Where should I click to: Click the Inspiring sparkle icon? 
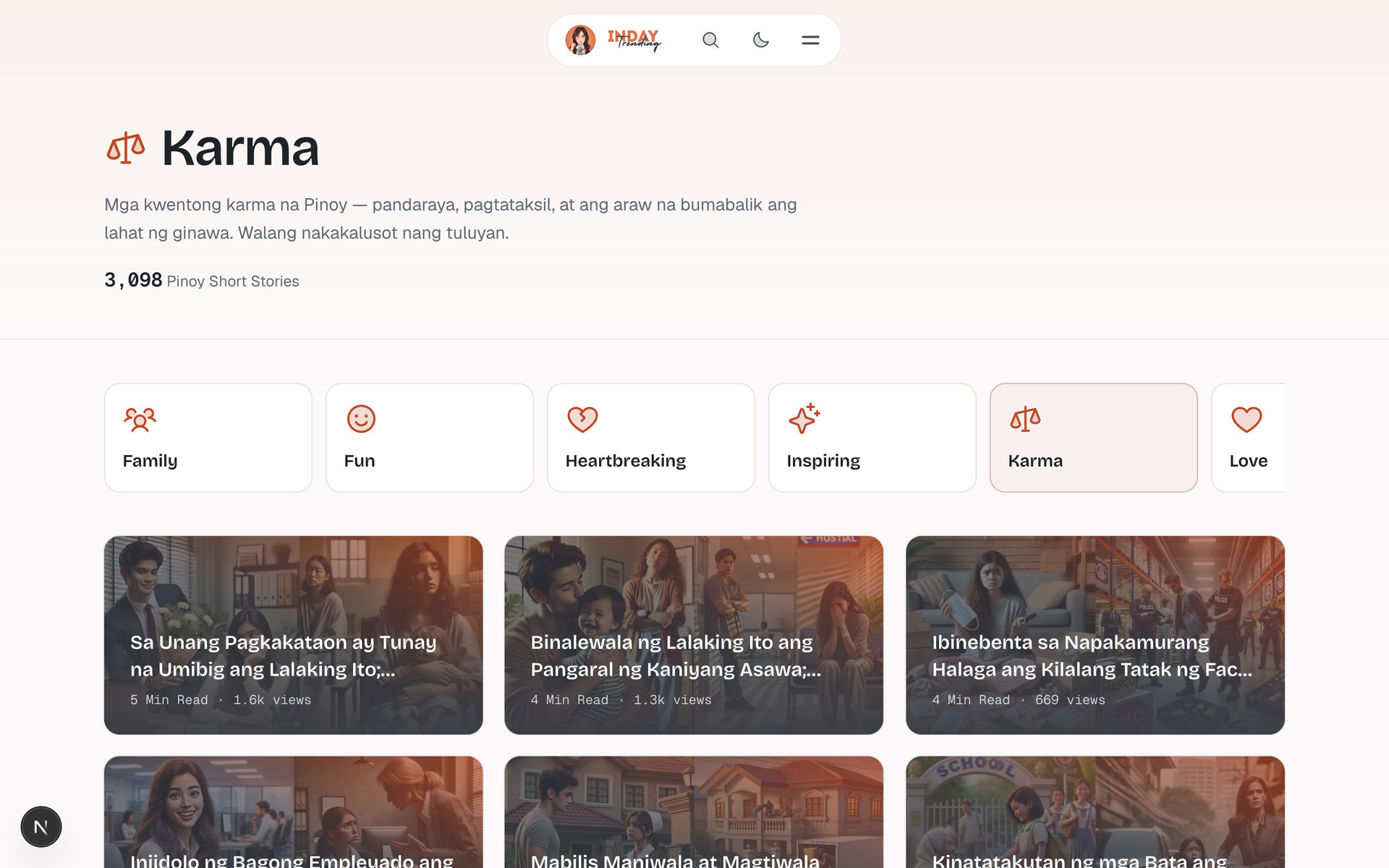point(804,418)
